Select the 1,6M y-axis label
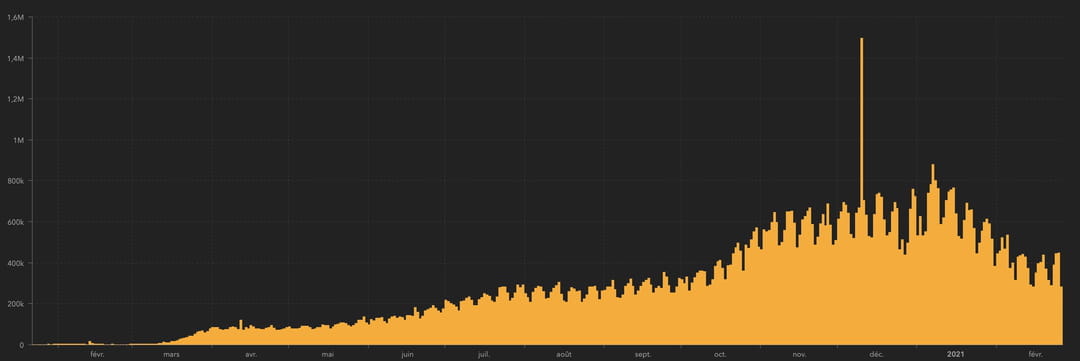Image resolution: width=1080 pixels, height=361 pixels. 15,17
